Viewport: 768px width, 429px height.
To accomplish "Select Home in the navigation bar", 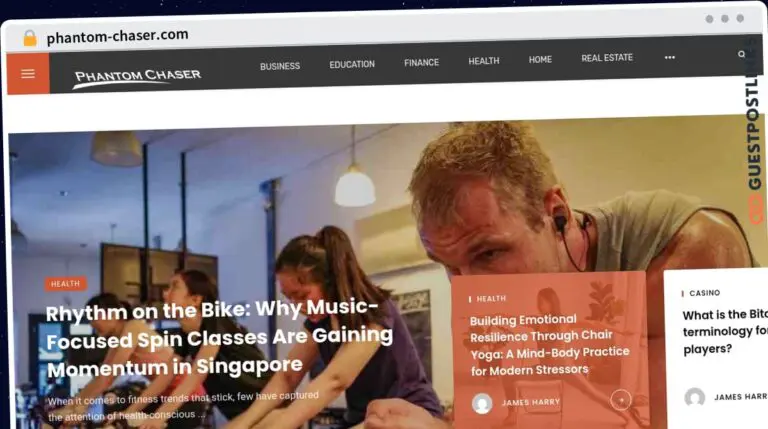I will (x=540, y=60).
